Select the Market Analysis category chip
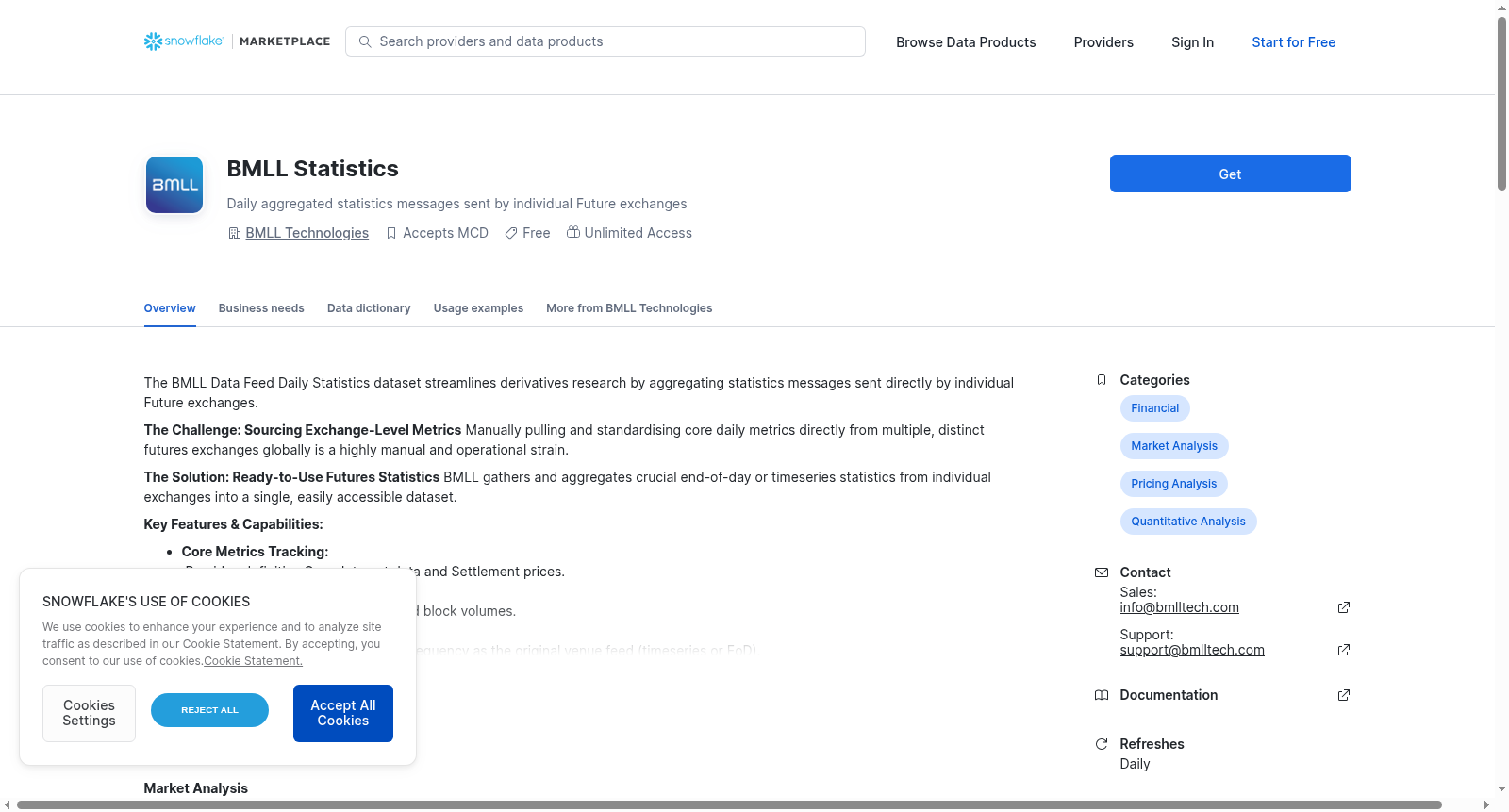Image resolution: width=1509 pixels, height=812 pixels. click(1174, 446)
